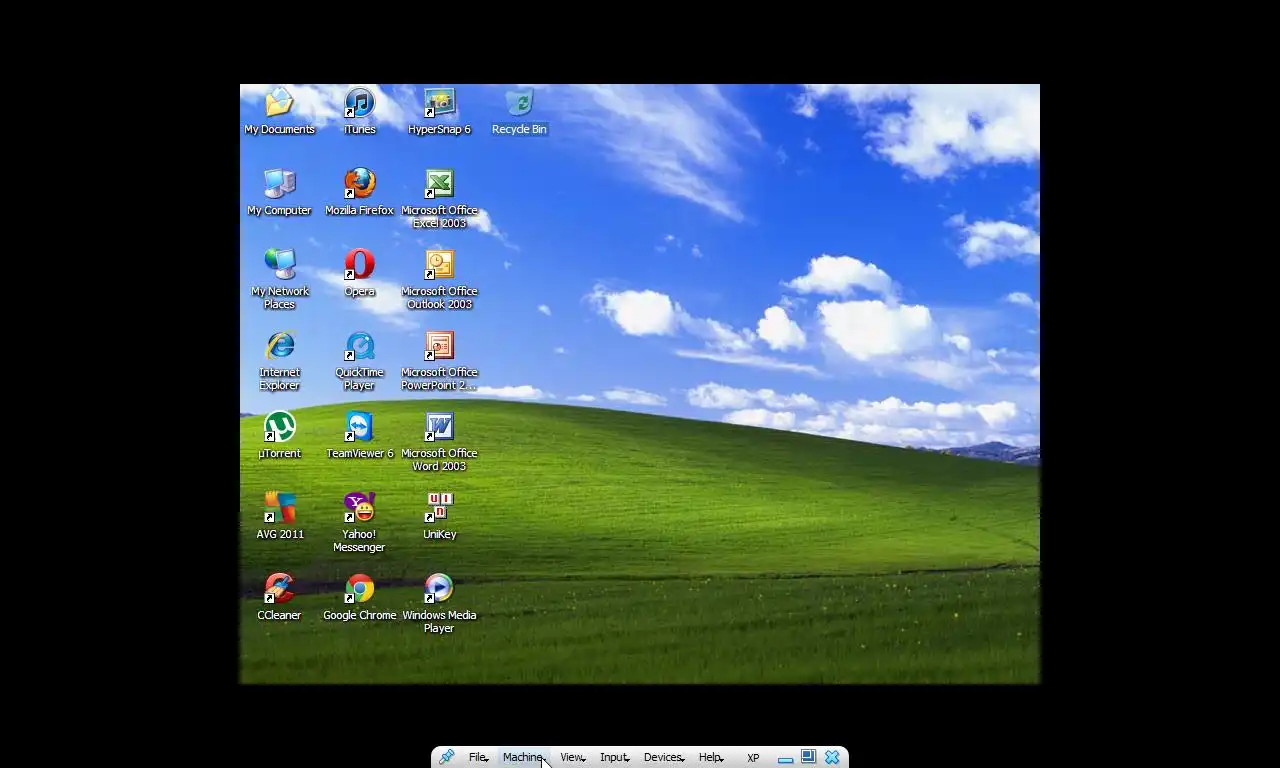Select the Google Chrome shortcut
Image resolution: width=1280 pixels, height=768 pixels.
359,597
